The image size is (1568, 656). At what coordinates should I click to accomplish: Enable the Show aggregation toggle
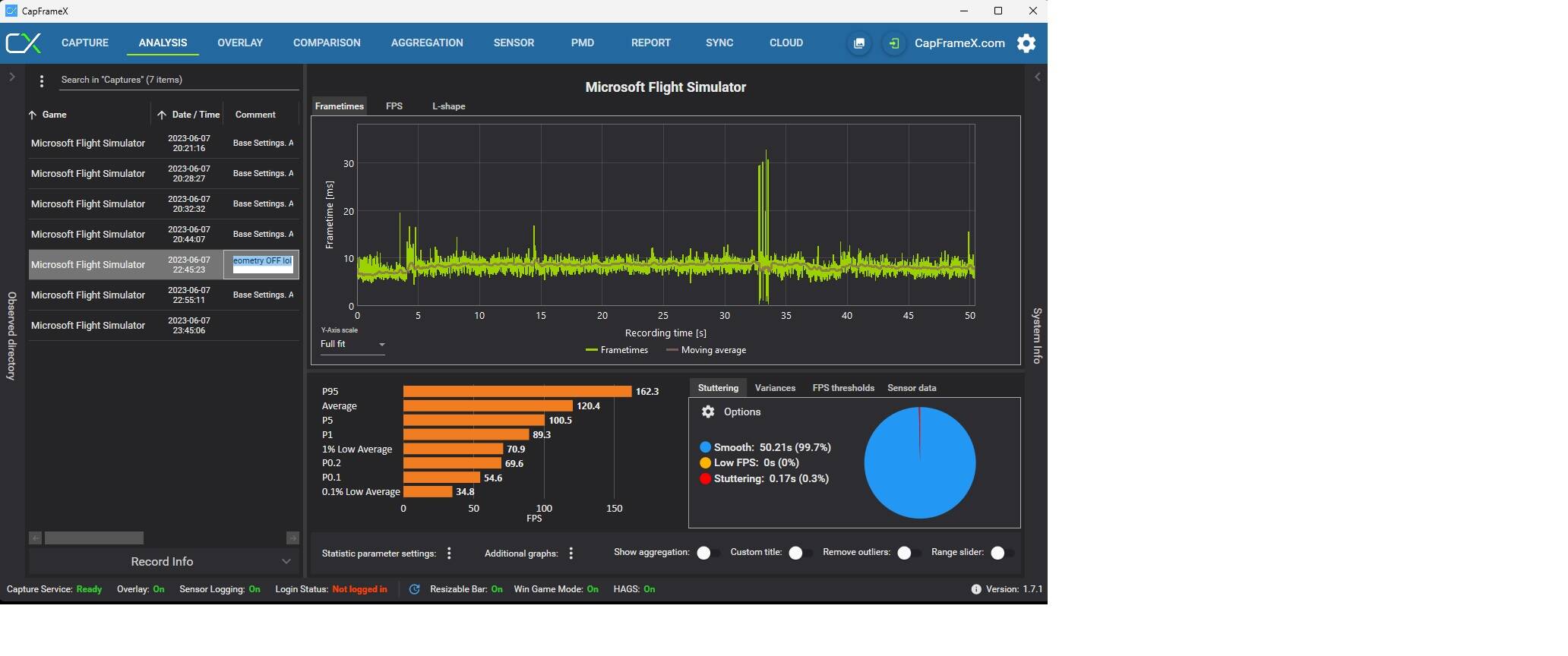(707, 553)
